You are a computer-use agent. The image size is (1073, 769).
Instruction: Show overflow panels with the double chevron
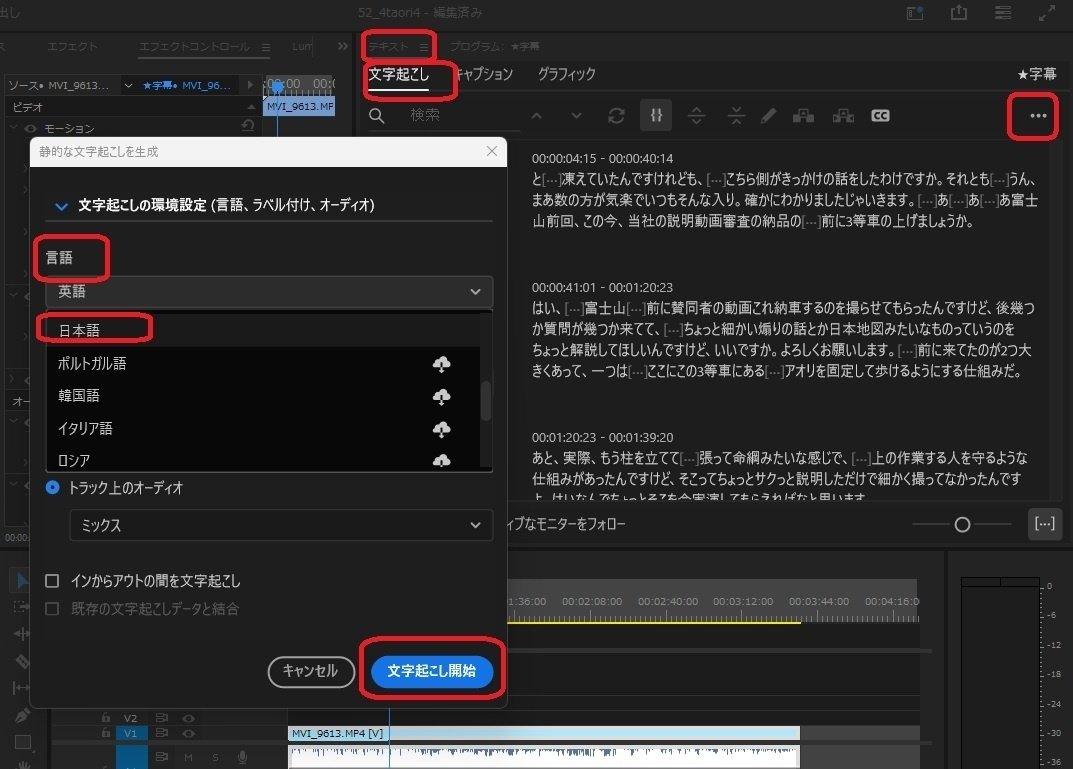coord(342,47)
